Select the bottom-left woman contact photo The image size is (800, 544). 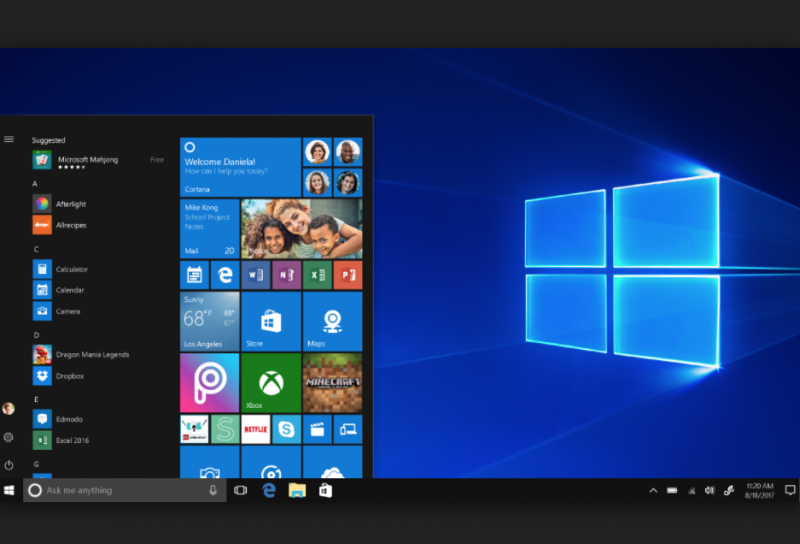point(317,183)
